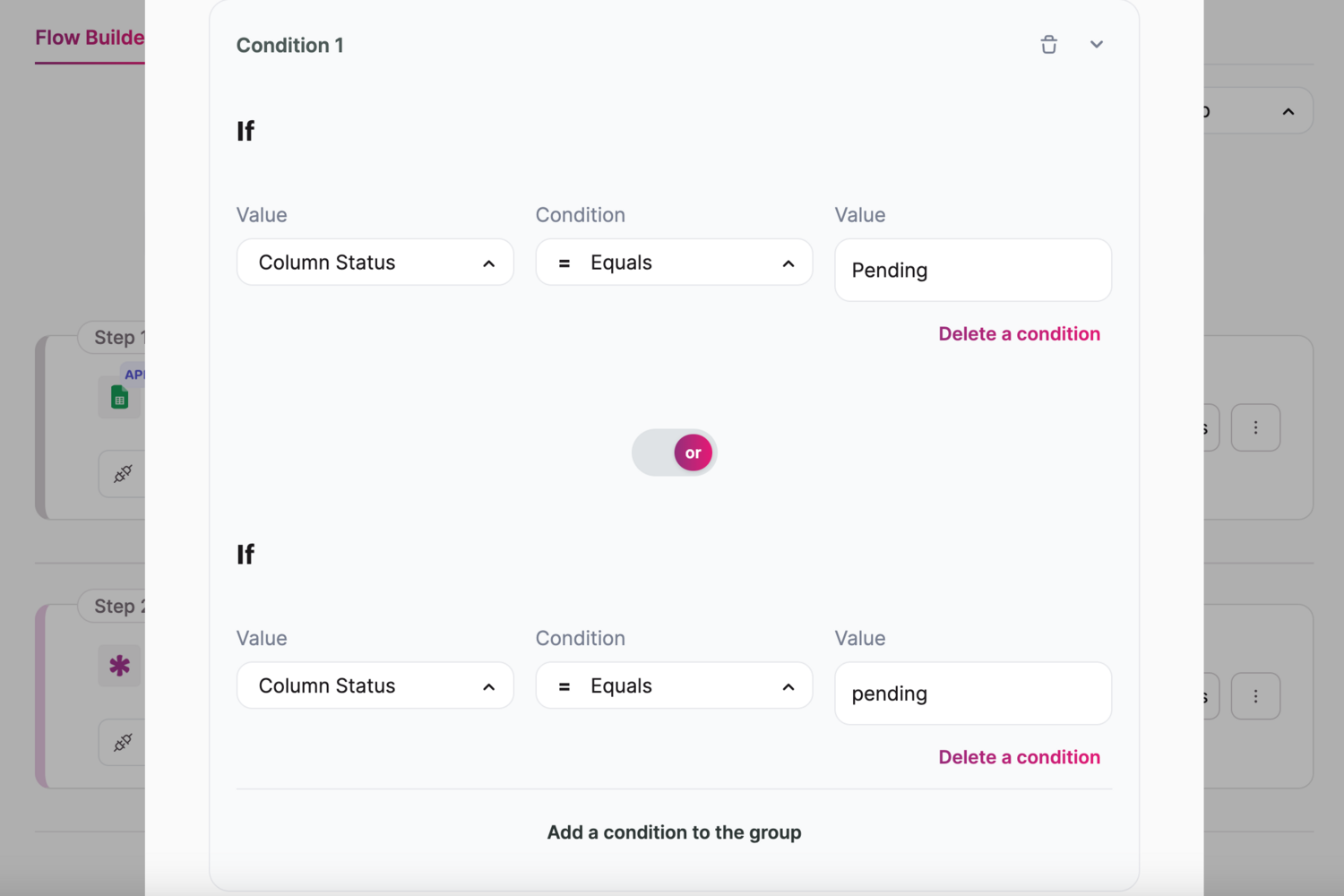Click the pink asterisk icon in Step 2

coord(119,666)
